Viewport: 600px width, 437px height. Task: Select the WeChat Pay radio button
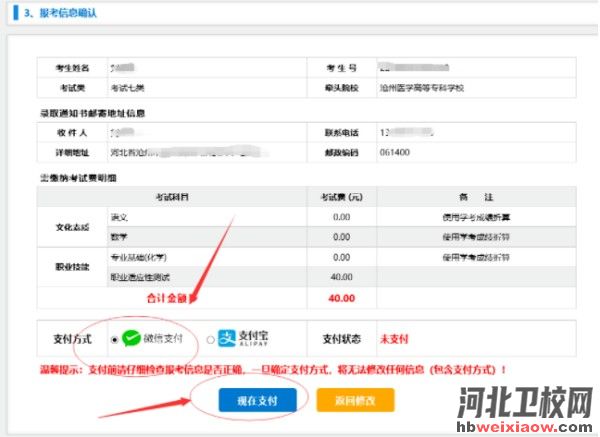114,339
